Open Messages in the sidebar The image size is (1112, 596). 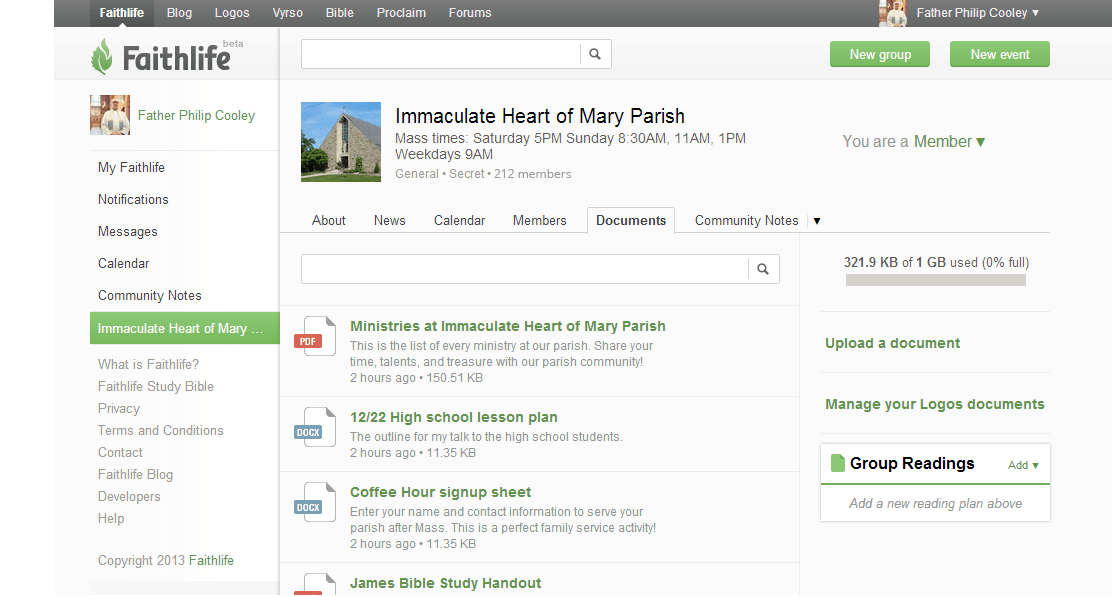[x=128, y=231]
